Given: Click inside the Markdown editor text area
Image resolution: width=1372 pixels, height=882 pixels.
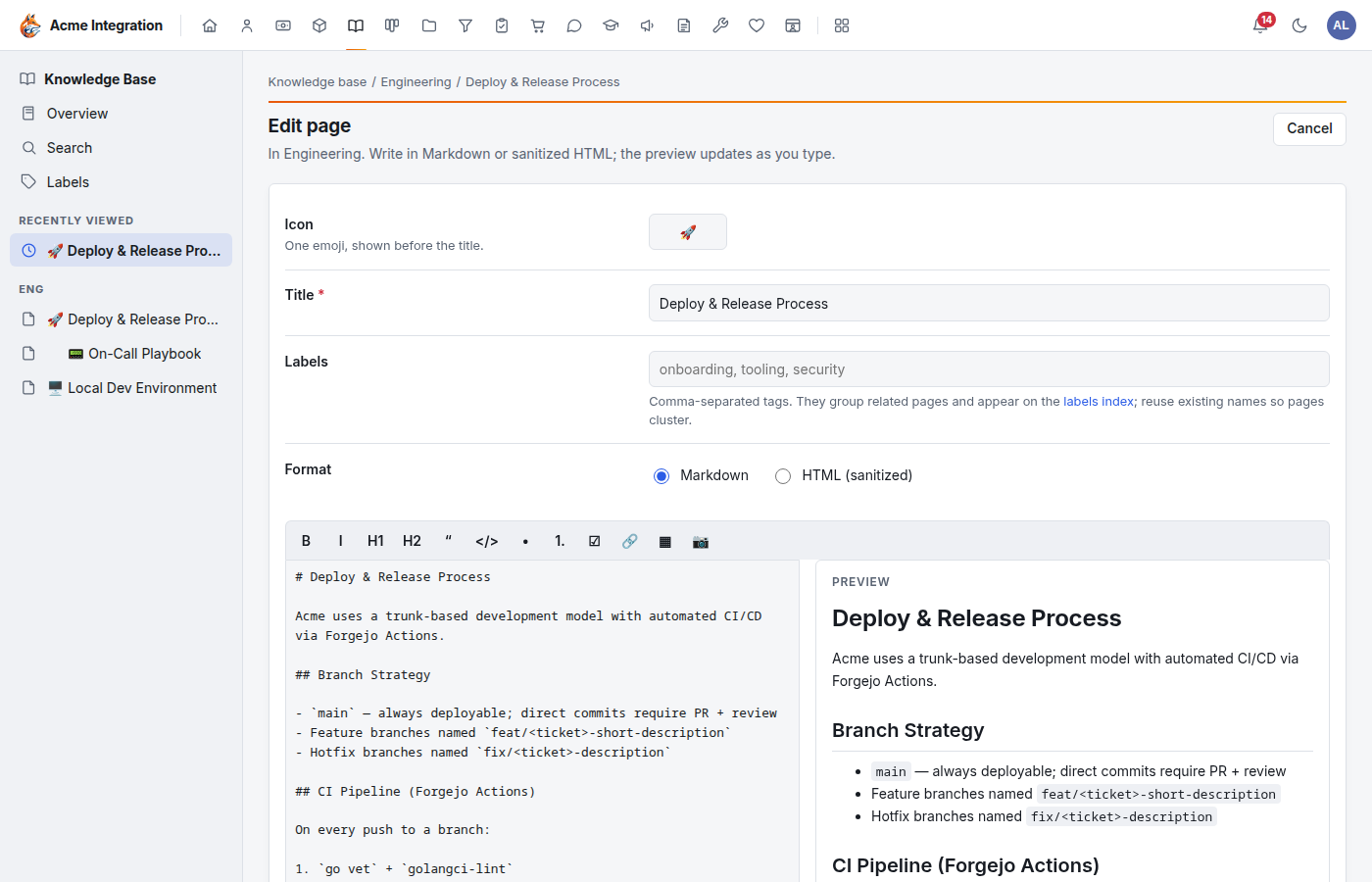Looking at the screenshot, I should click(542, 720).
